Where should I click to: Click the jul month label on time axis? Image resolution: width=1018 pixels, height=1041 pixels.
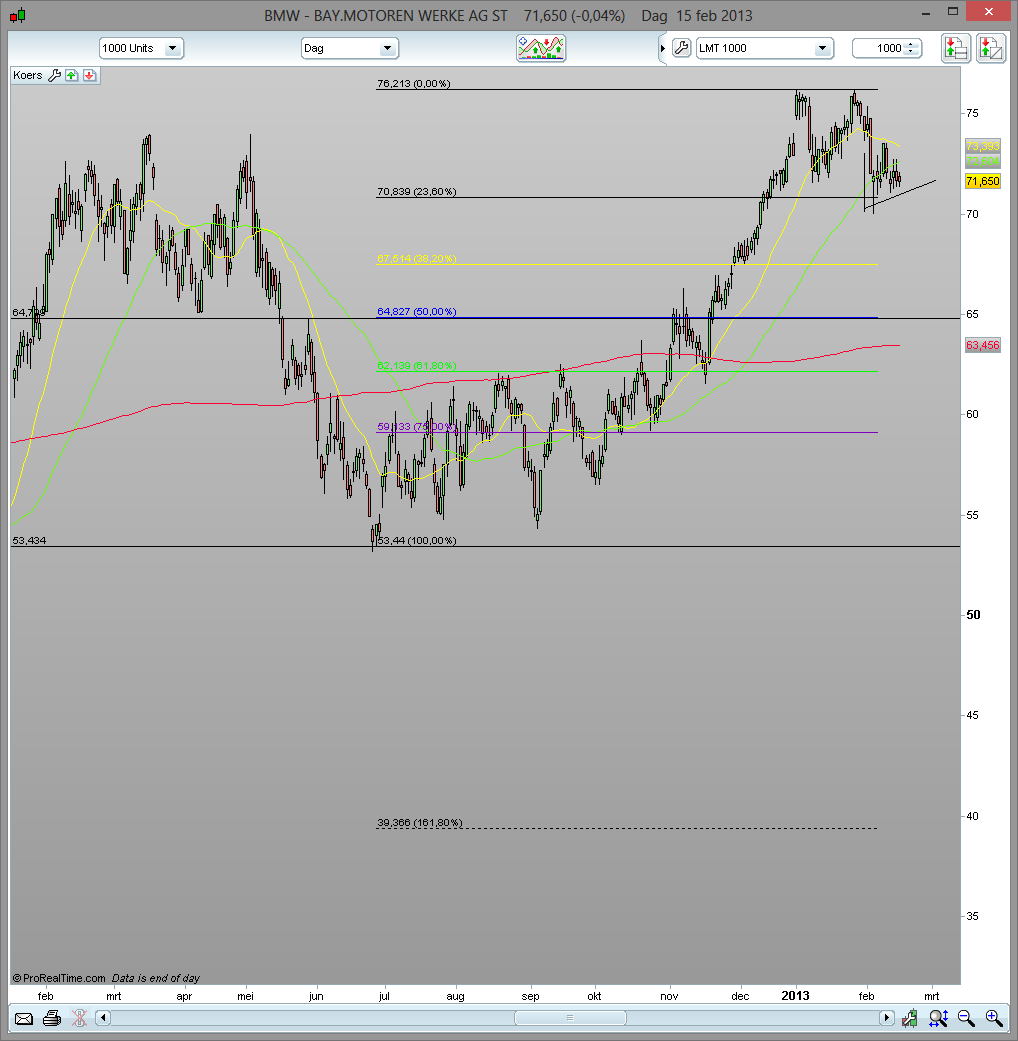coord(384,996)
